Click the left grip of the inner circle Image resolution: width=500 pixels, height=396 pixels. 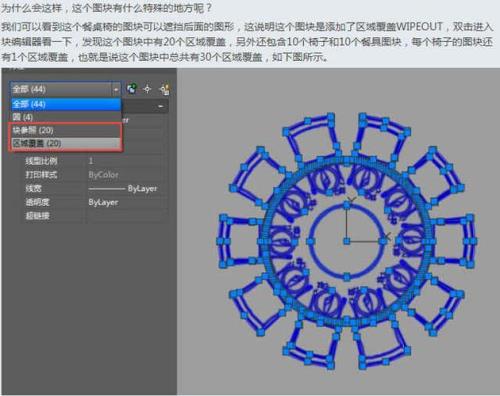[x=311, y=241]
